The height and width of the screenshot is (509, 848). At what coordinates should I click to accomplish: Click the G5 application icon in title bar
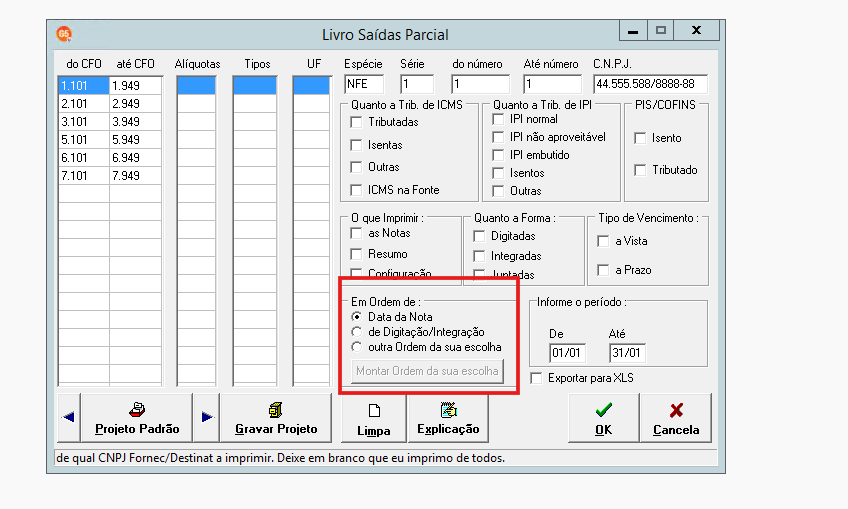click(x=64, y=34)
